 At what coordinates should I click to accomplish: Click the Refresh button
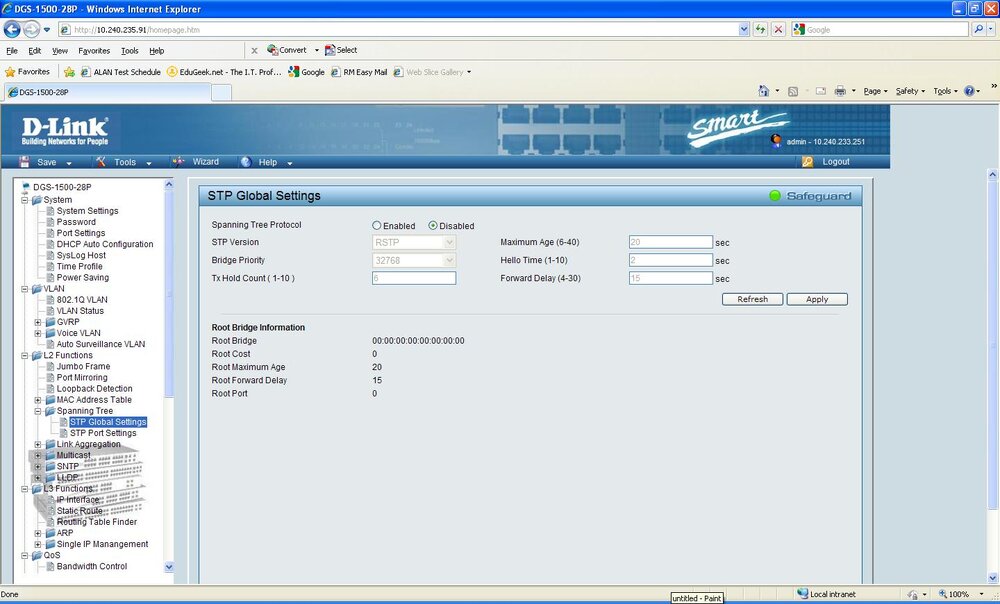(753, 299)
